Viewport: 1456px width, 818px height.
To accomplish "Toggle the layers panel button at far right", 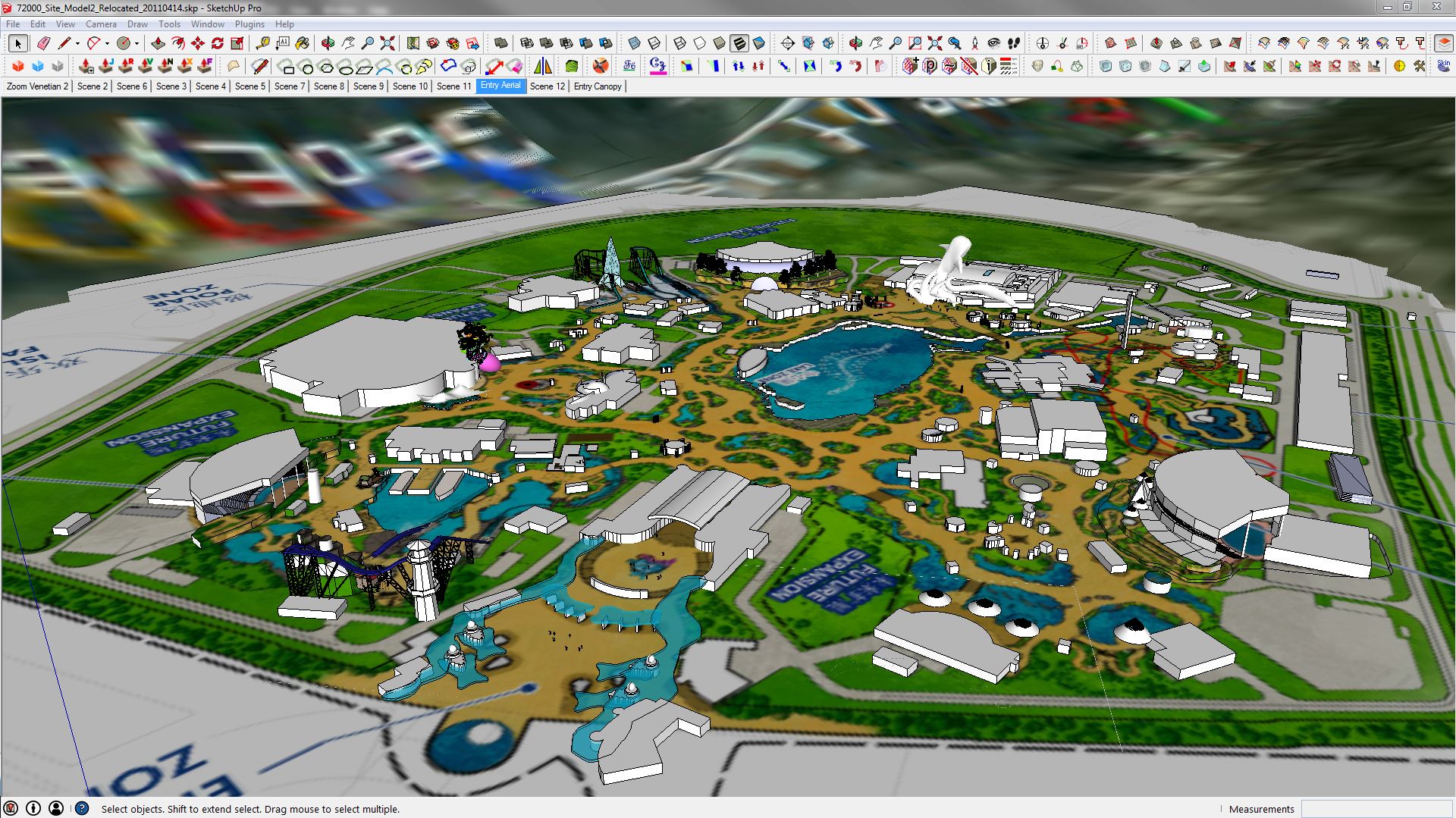I will [1443, 43].
